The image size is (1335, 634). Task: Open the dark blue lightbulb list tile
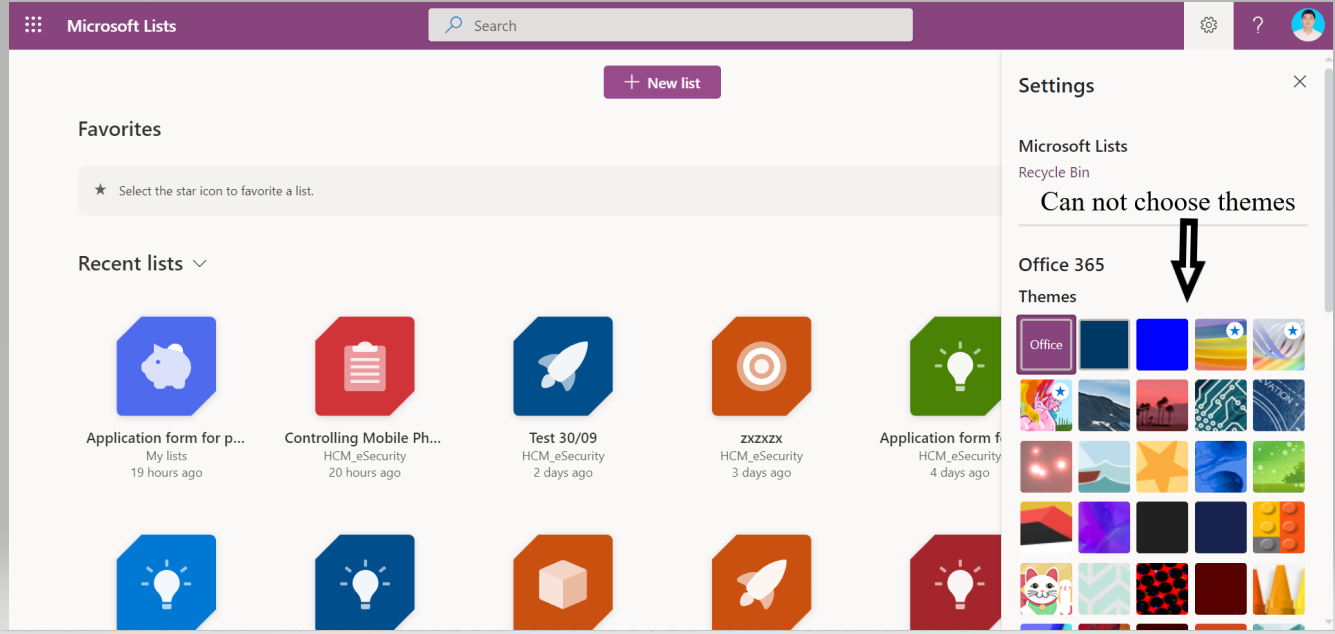pos(364,583)
